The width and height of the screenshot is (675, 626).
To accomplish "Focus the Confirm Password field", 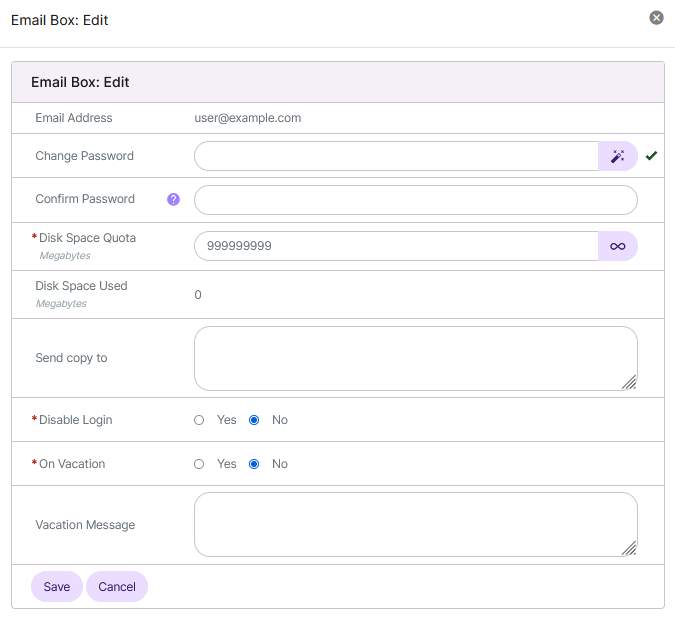I will (x=415, y=200).
